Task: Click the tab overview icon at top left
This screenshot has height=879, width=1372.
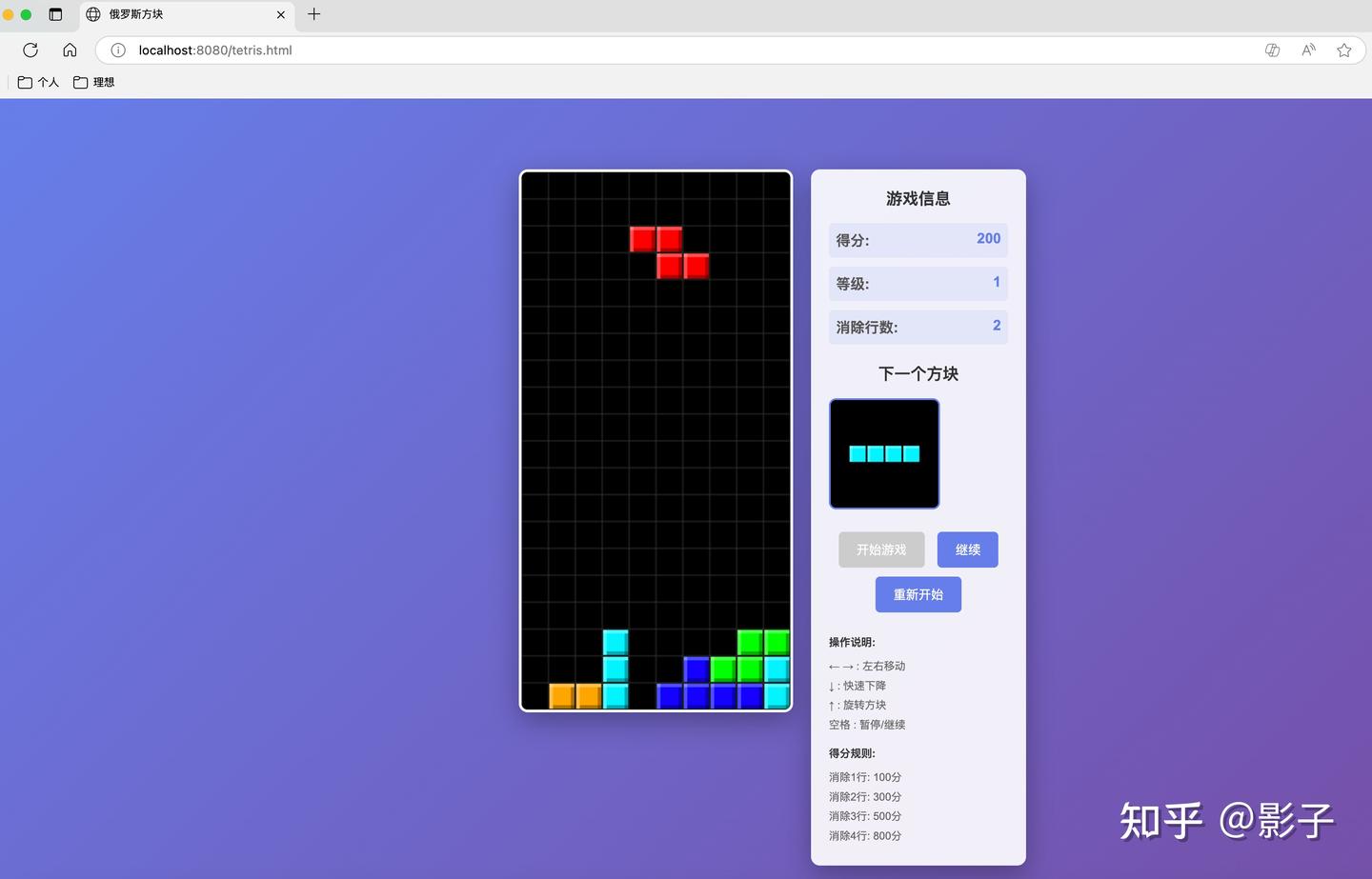Action: click(54, 14)
